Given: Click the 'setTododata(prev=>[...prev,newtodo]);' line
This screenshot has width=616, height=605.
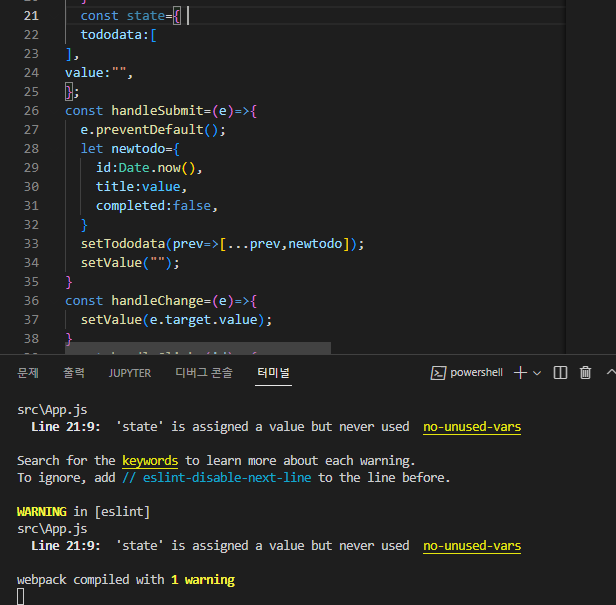Looking at the screenshot, I should pos(222,244).
